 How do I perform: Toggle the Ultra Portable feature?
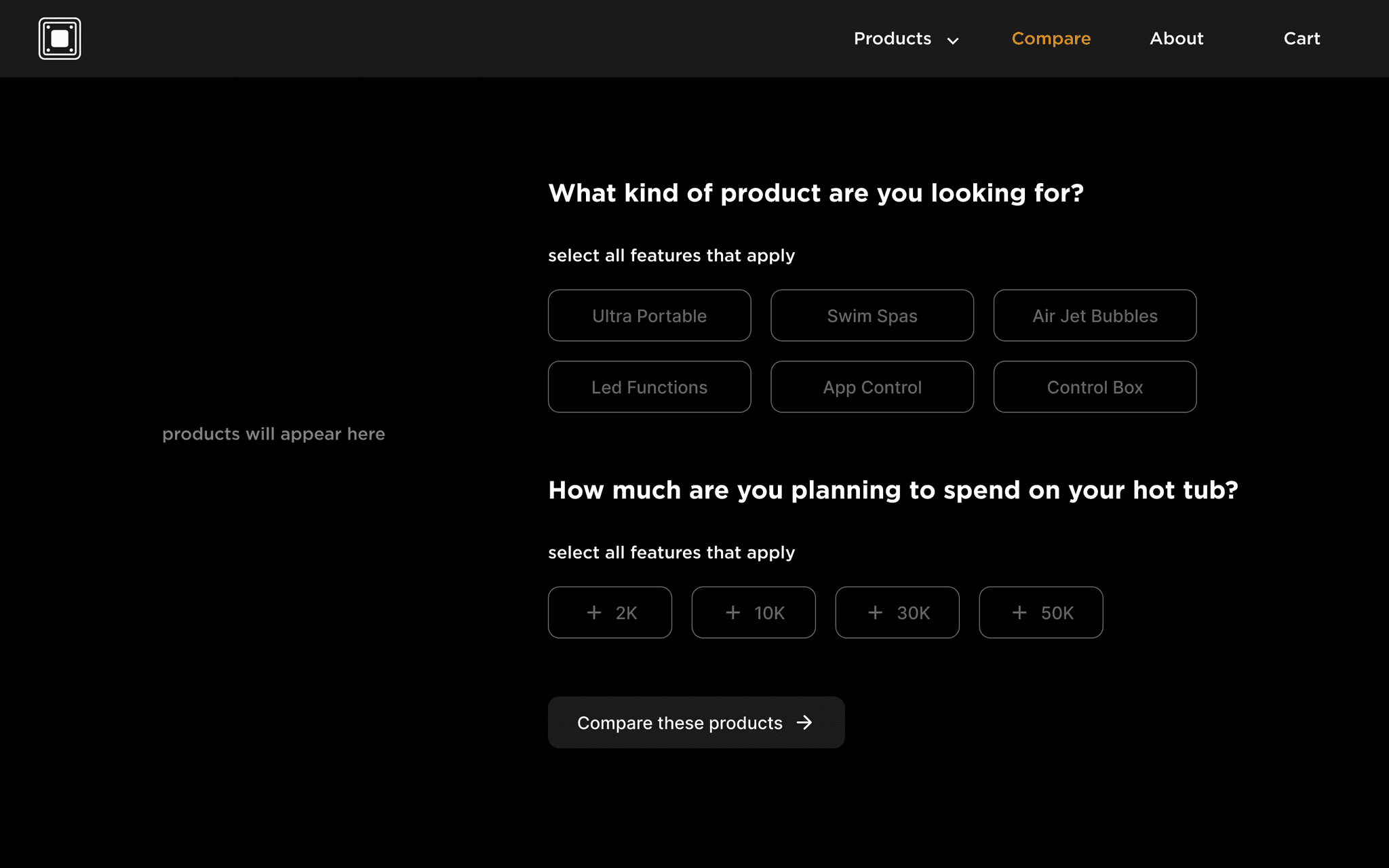click(x=649, y=316)
